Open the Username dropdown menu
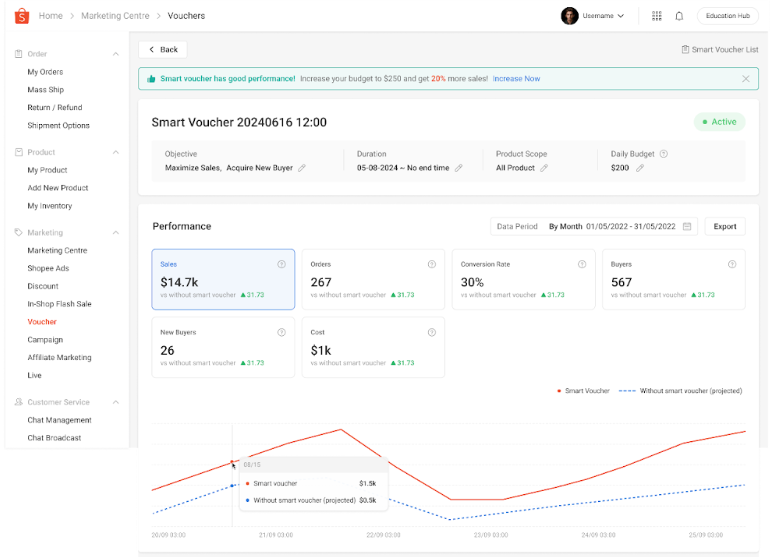 click(x=603, y=16)
